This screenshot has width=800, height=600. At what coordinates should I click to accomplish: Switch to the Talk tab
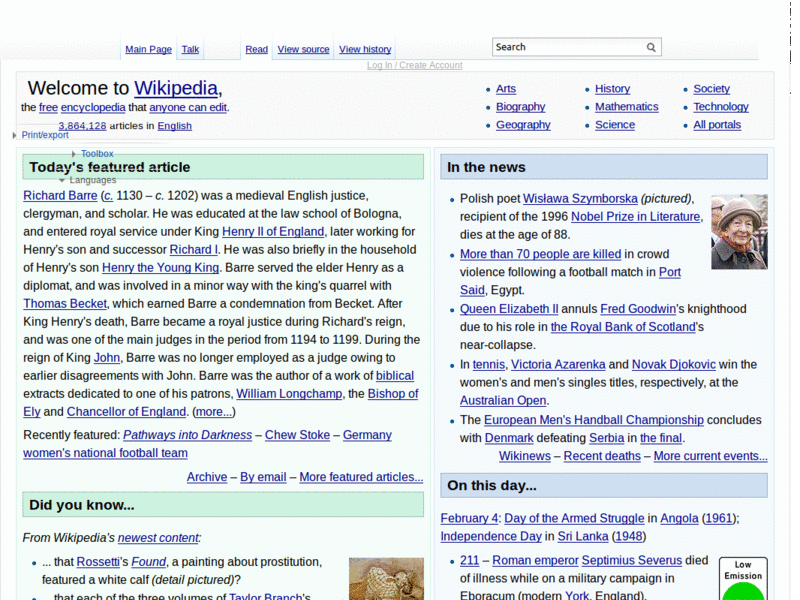(190, 49)
